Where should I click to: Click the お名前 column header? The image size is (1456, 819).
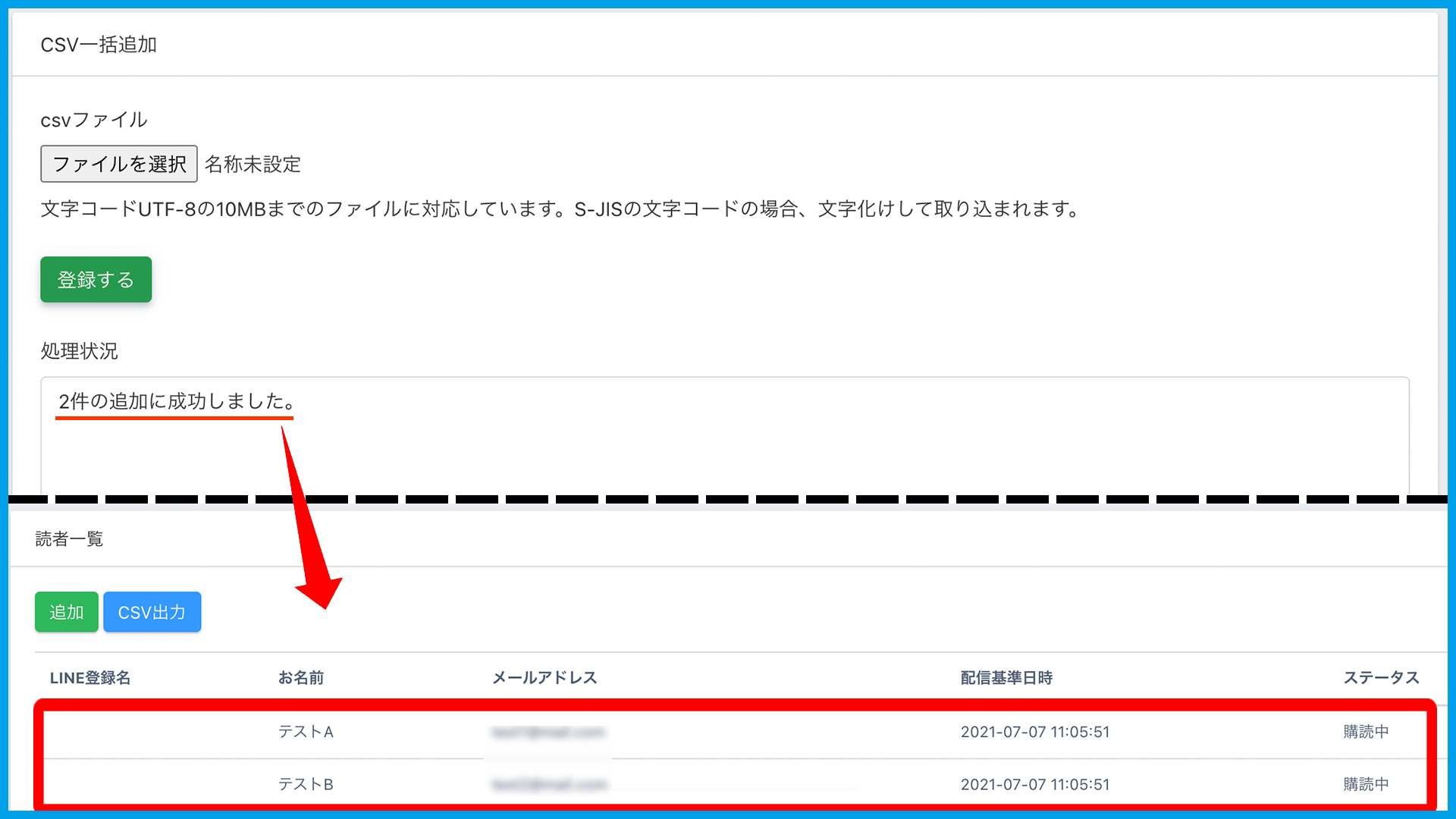pos(301,678)
